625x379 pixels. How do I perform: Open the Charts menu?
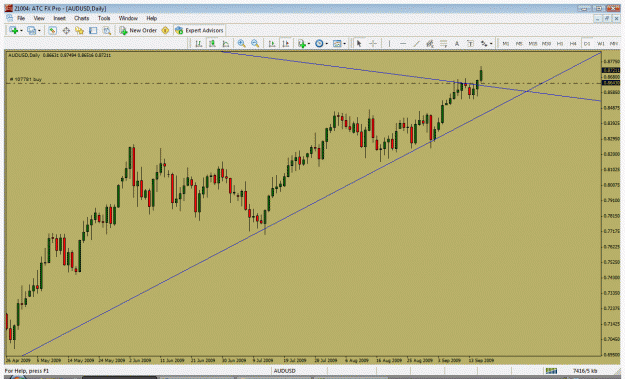coord(81,18)
